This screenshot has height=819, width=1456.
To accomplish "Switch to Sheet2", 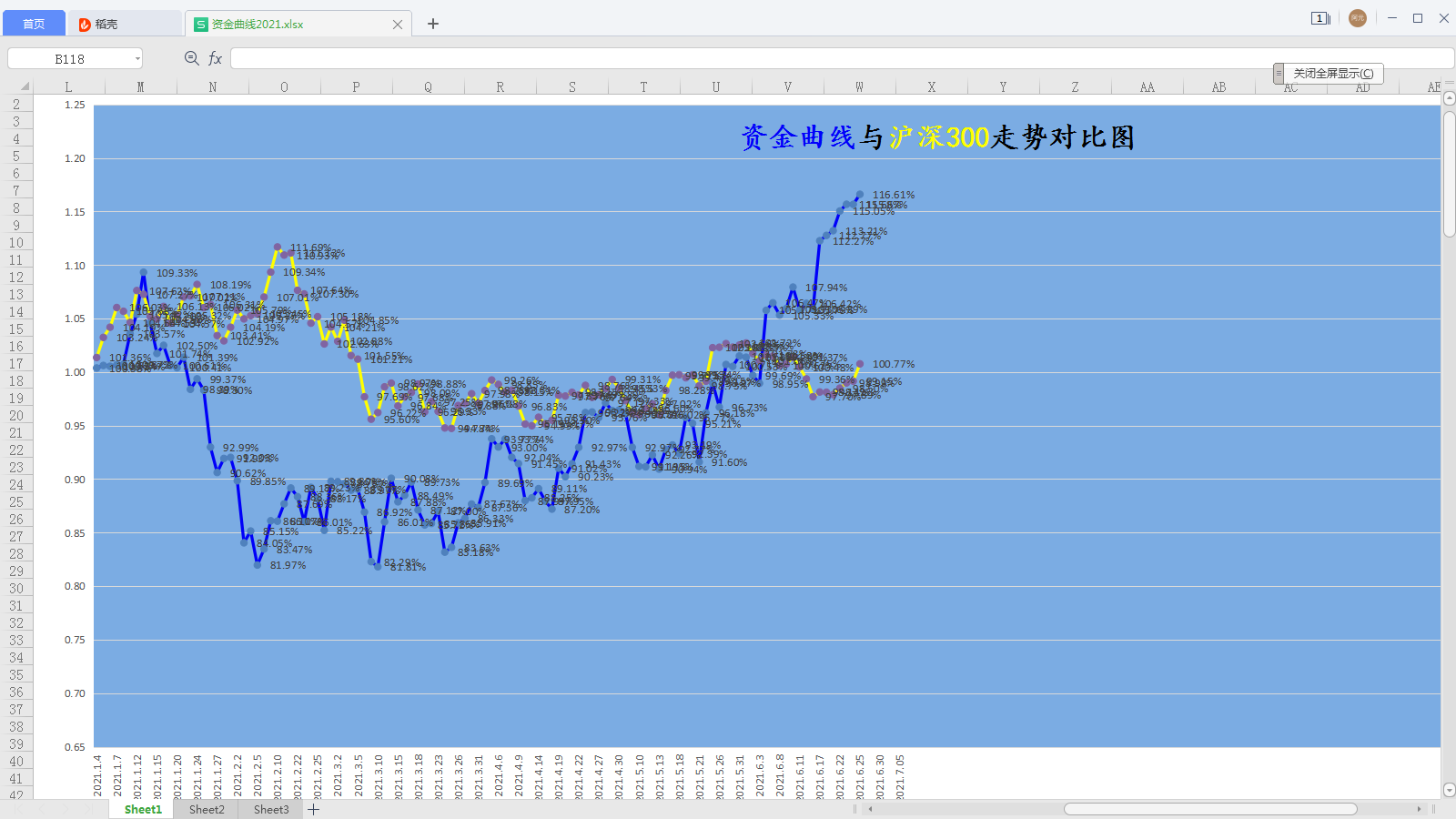I will (206, 809).
